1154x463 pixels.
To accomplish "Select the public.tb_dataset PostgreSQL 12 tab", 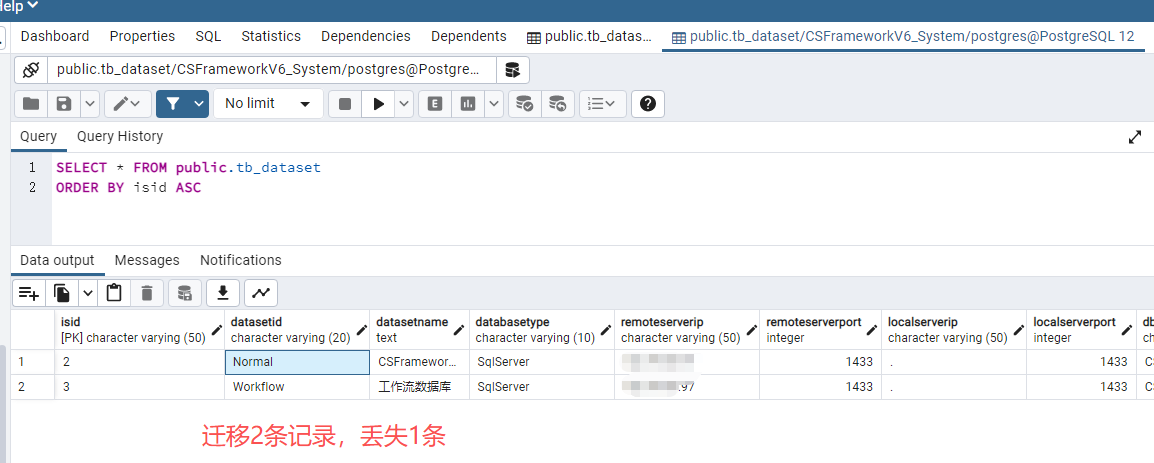I will pyautogui.click(x=904, y=37).
